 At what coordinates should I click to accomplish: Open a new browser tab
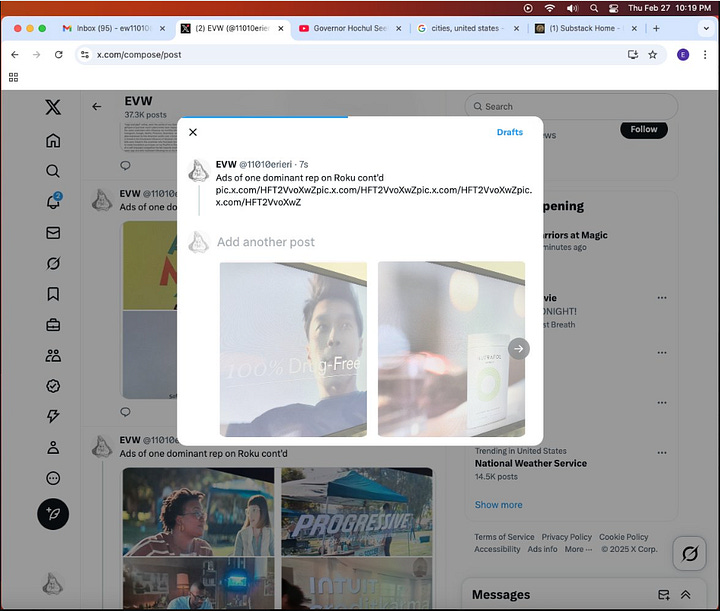pos(656,28)
